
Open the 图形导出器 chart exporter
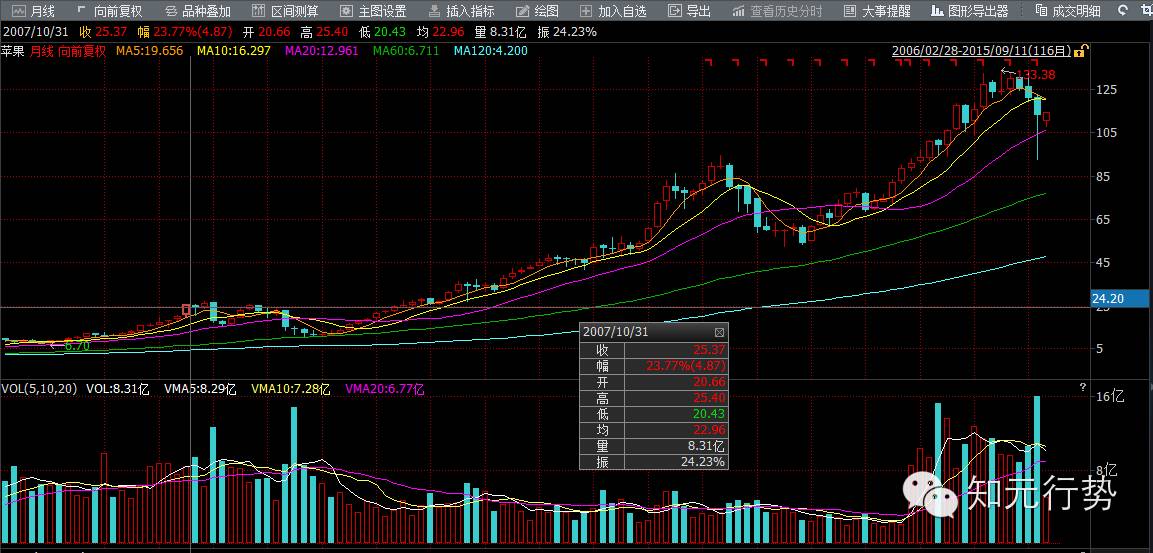tap(970, 11)
